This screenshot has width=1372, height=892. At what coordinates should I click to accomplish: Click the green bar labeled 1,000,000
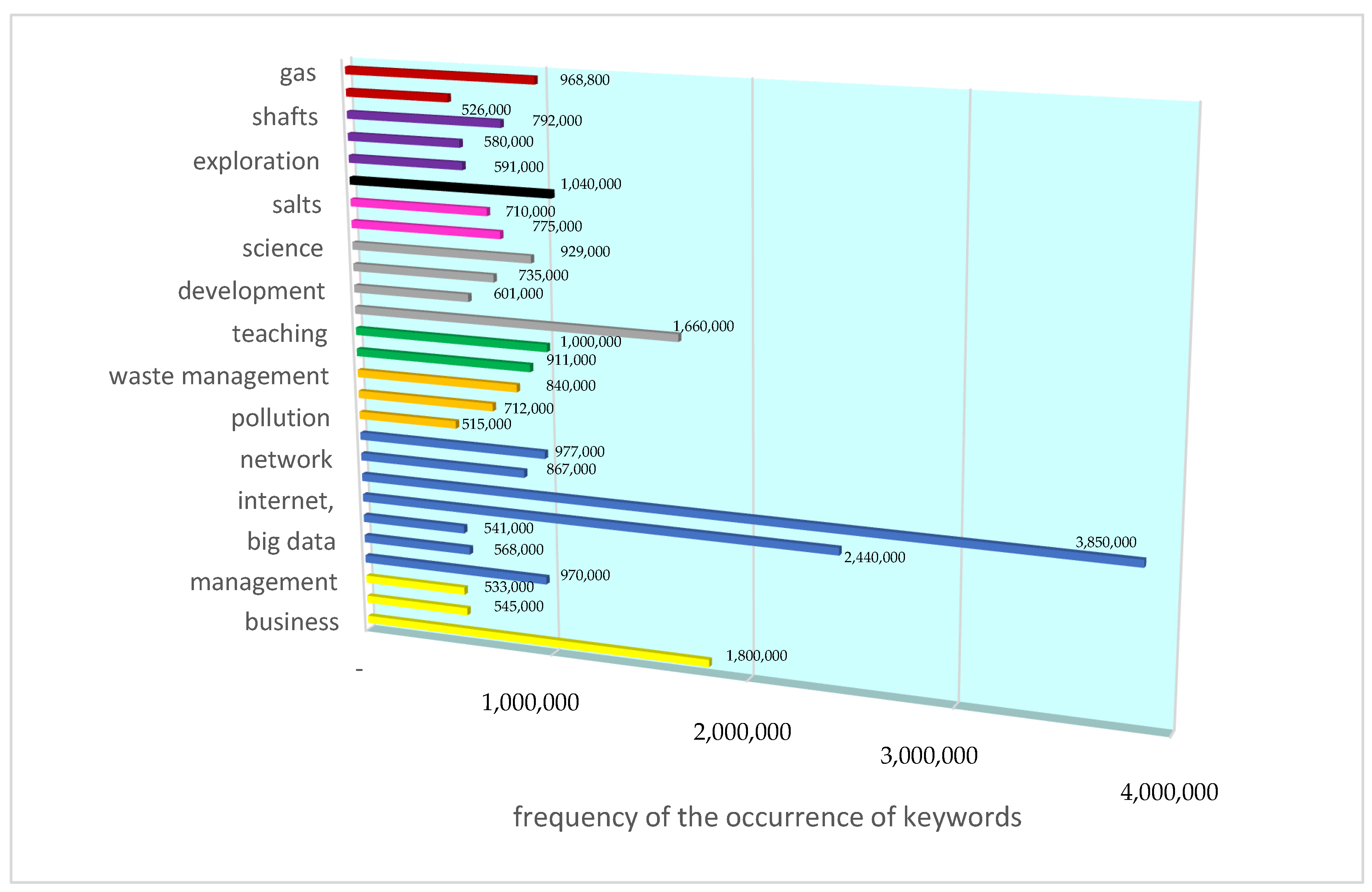click(x=453, y=339)
